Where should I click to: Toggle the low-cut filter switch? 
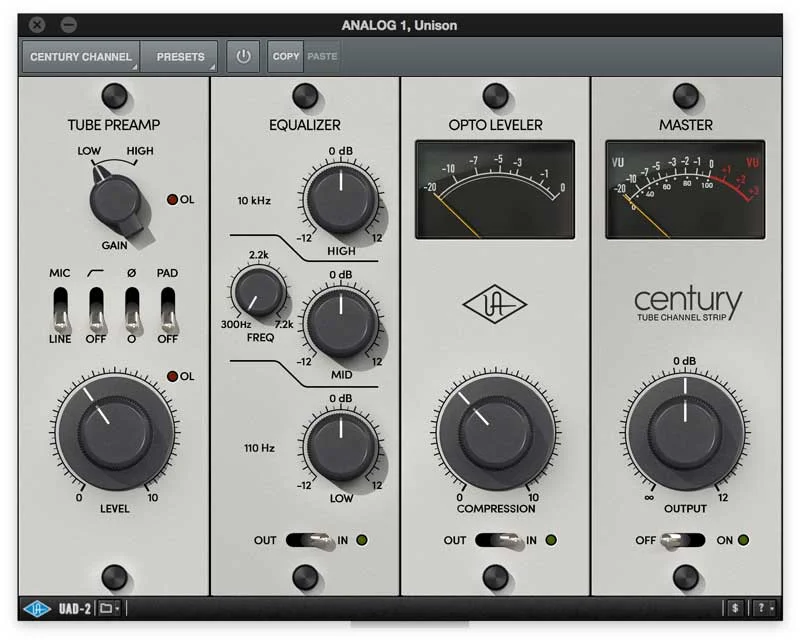(x=96, y=309)
